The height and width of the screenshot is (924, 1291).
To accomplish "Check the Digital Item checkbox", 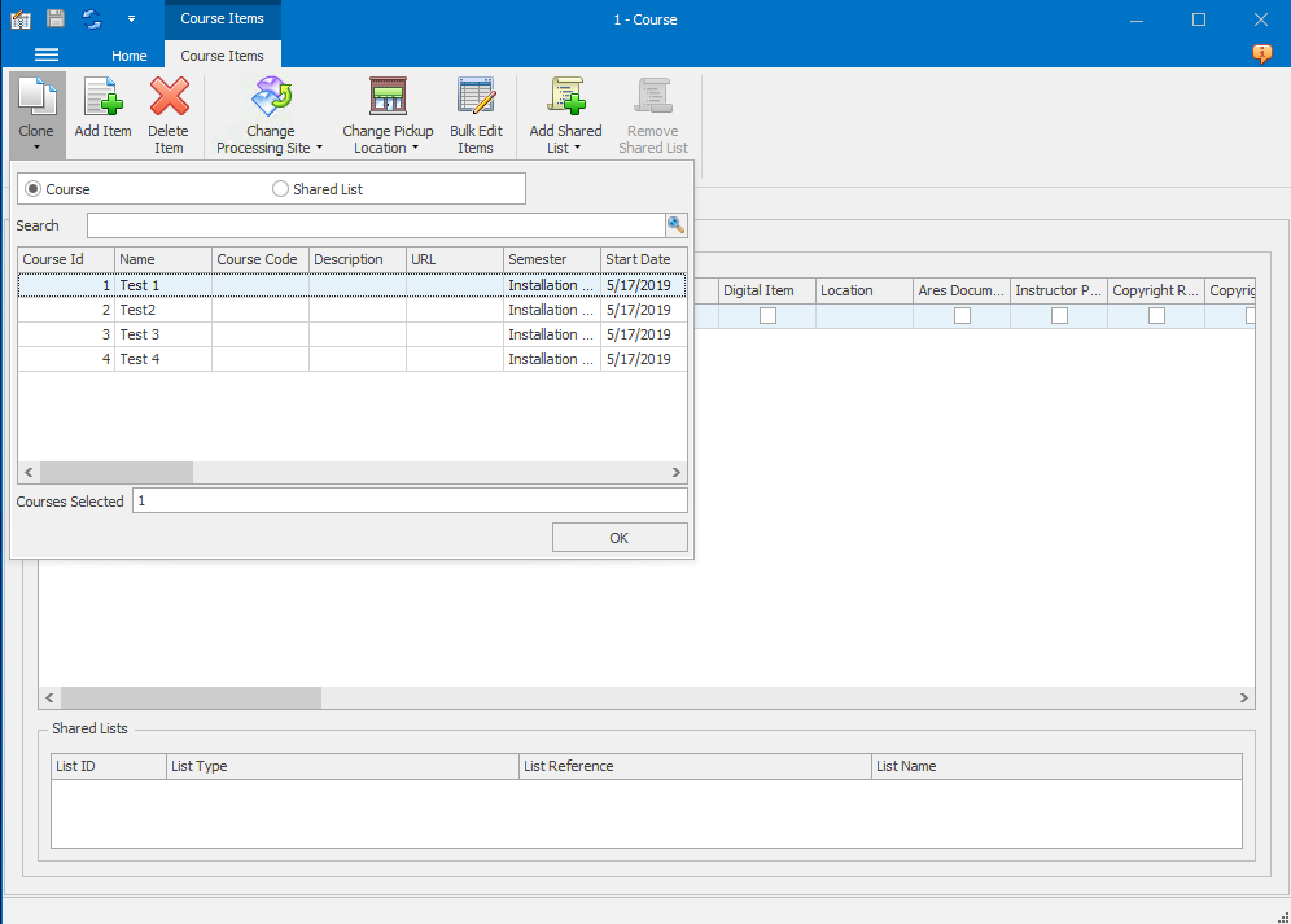I will [769, 316].
